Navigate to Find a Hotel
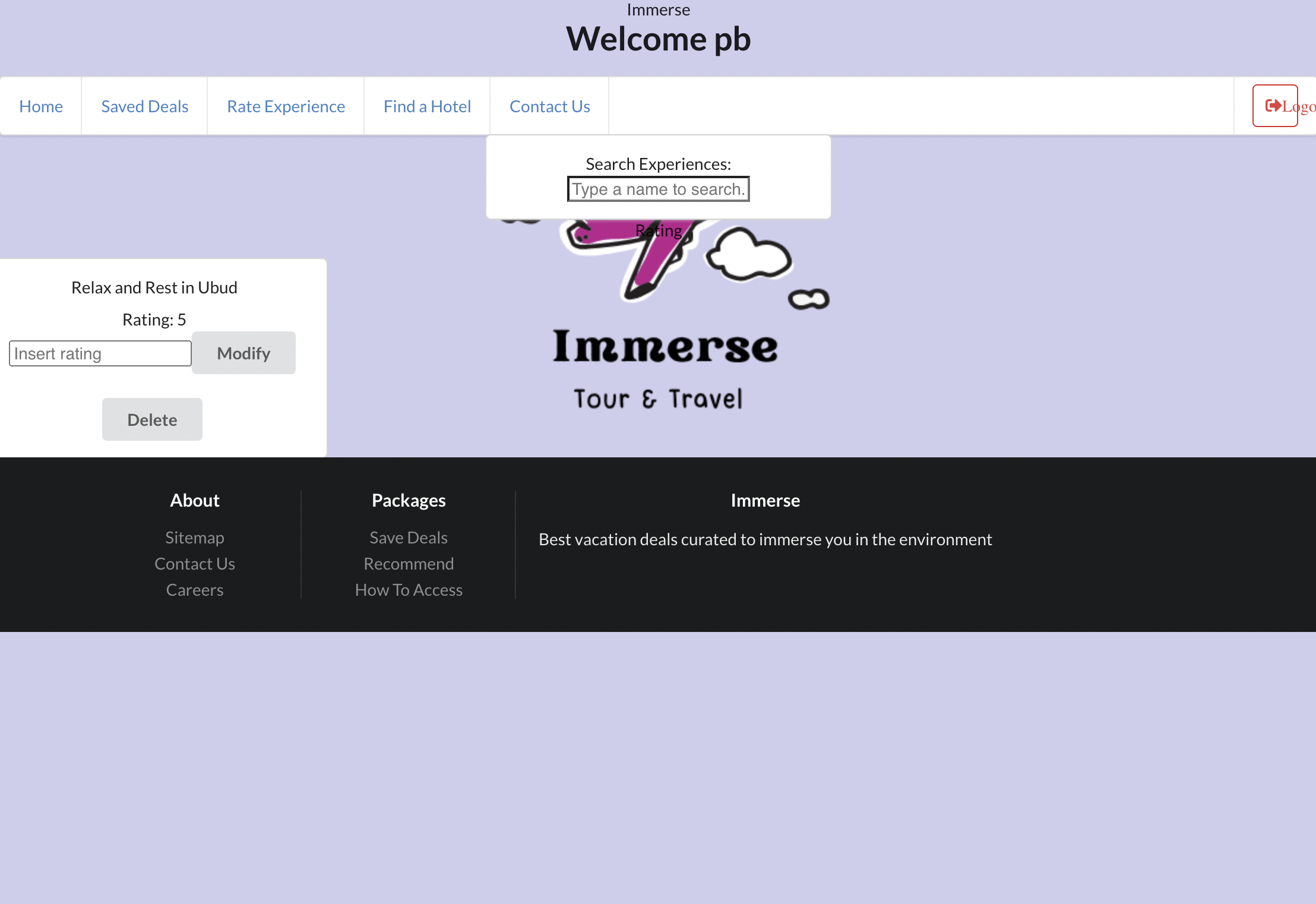 click(x=427, y=106)
